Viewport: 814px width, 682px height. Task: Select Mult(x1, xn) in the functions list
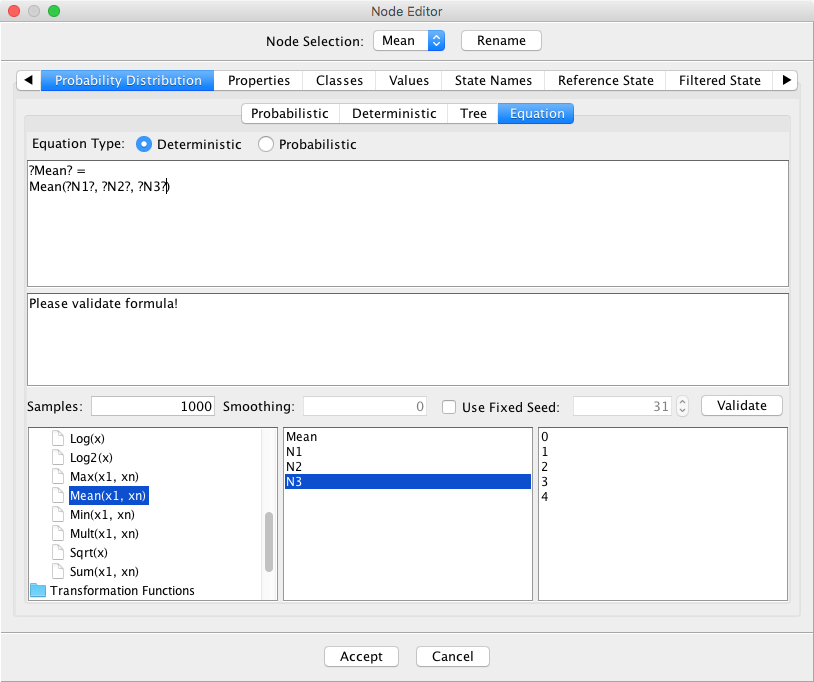(x=104, y=534)
